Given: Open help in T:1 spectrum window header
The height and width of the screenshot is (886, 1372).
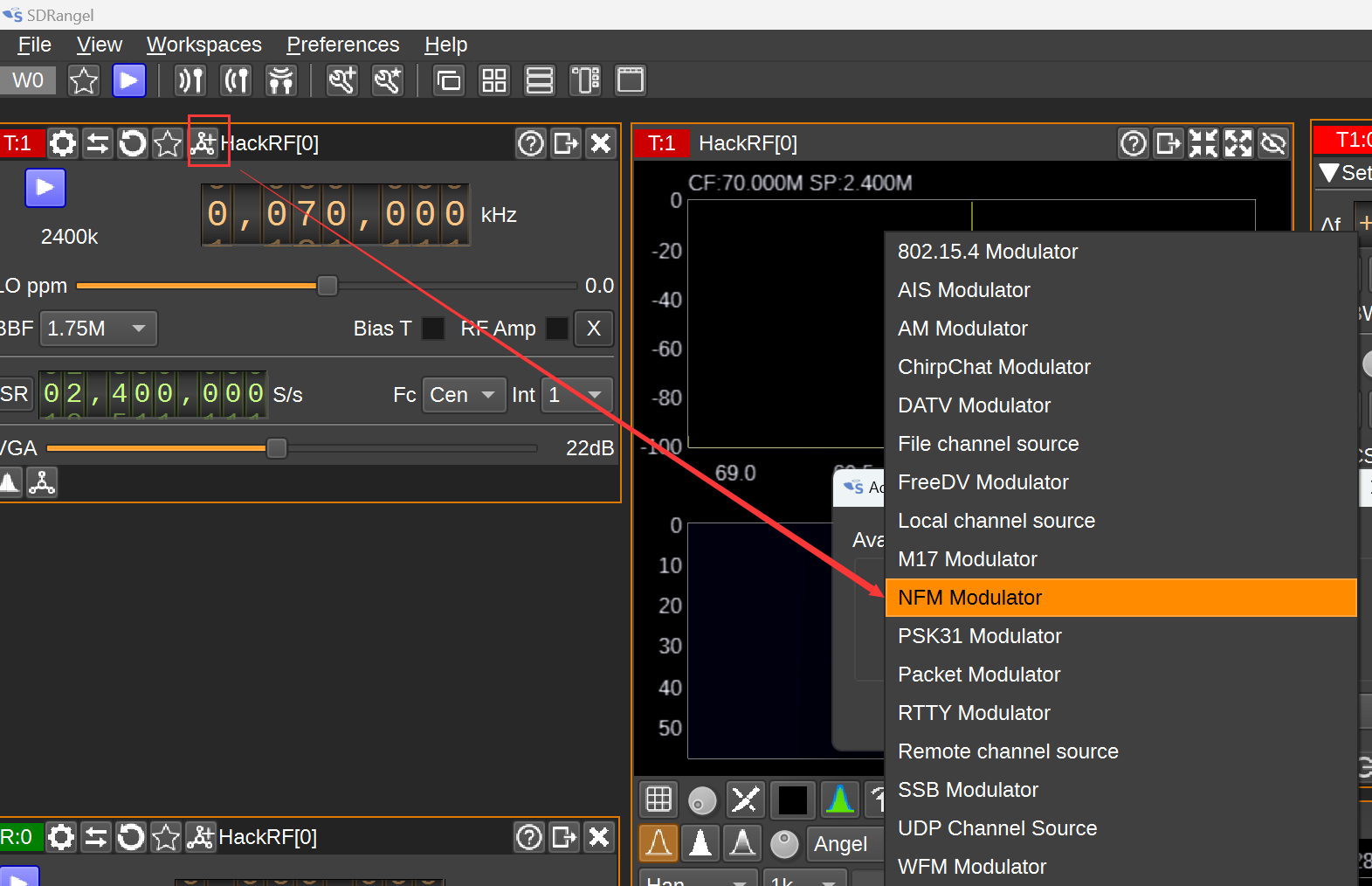Looking at the screenshot, I should pos(1134,143).
